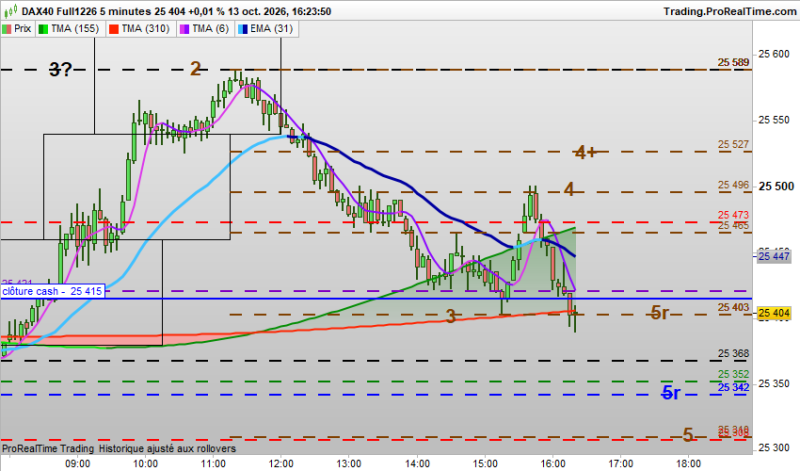Click the 17:00 time axis label
800x471 pixels.
[621, 464]
